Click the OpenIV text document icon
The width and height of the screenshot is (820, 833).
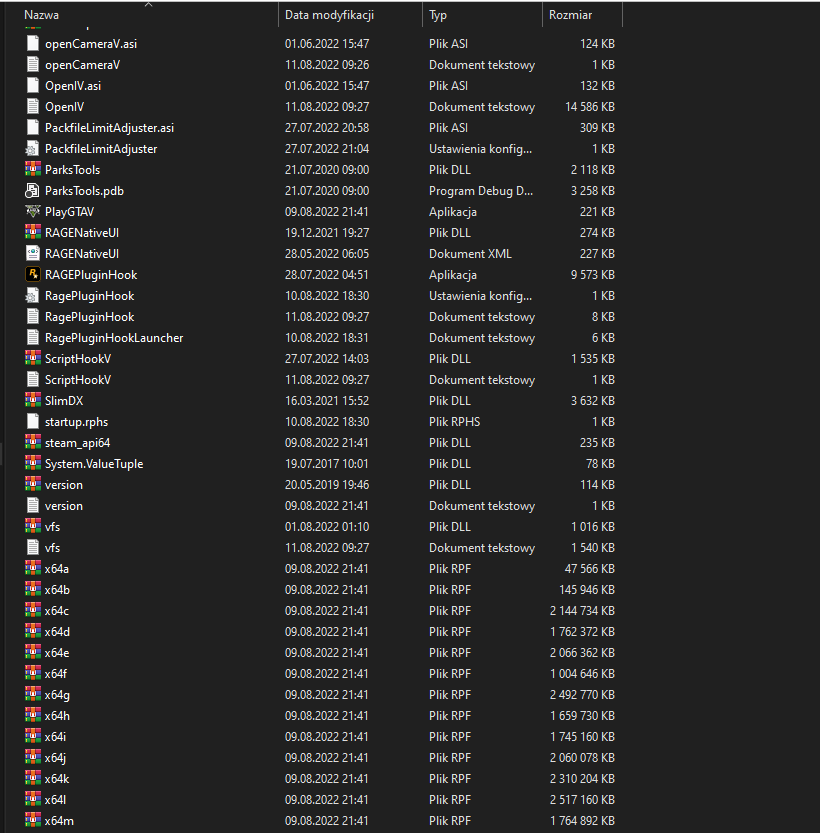point(33,107)
